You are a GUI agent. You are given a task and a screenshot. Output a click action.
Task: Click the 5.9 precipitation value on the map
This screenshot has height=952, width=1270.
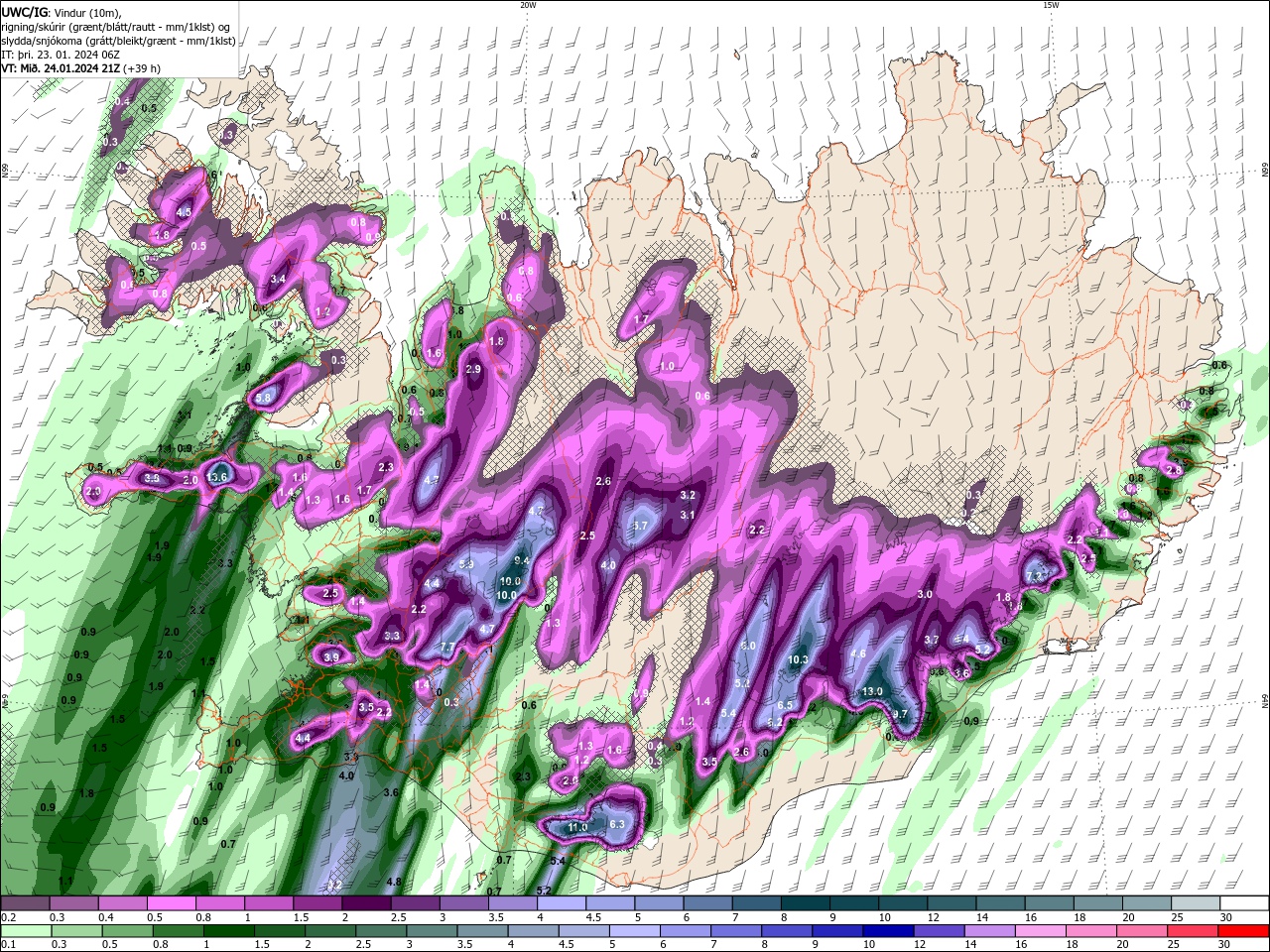tap(467, 564)
